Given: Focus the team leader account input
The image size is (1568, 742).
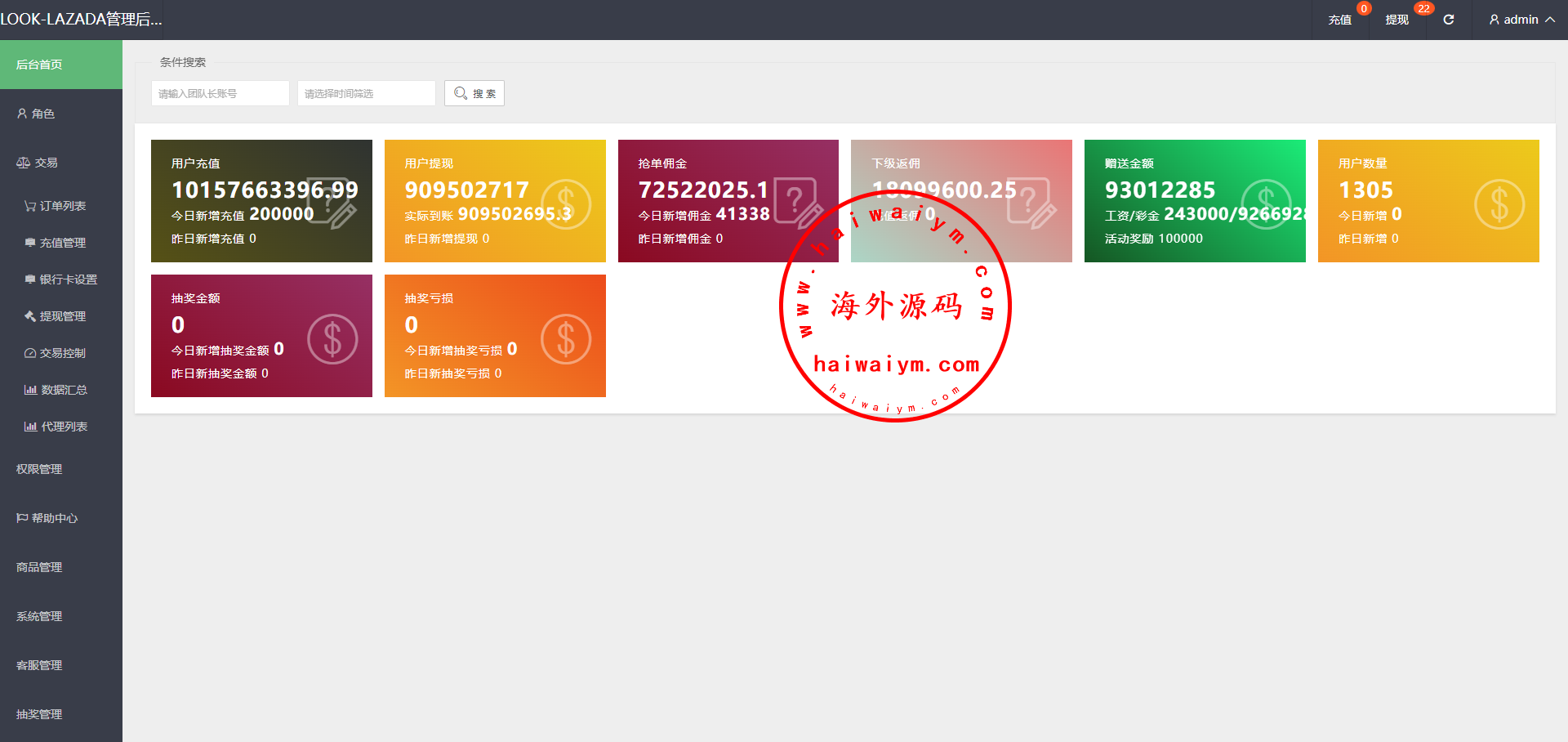Looking at the screenshot, I should coord(220,93).
